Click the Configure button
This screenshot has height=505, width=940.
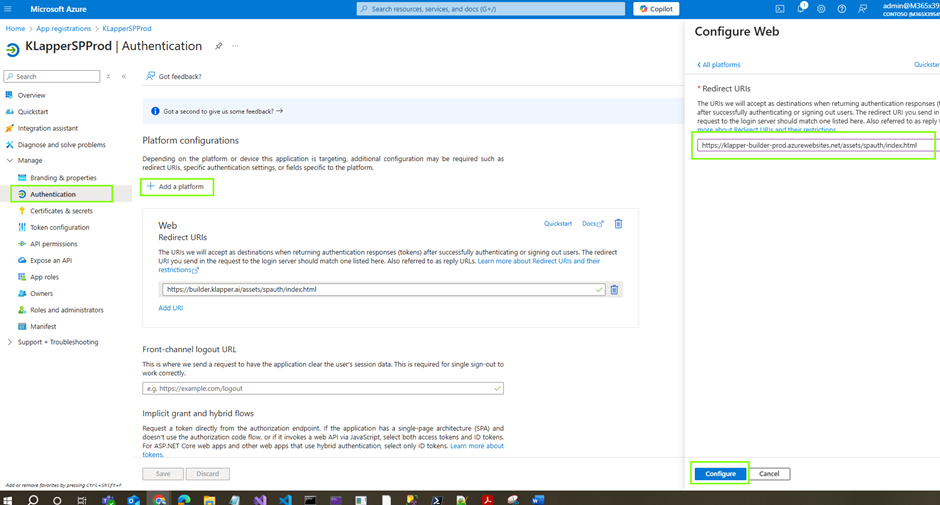tap(720, 474)
